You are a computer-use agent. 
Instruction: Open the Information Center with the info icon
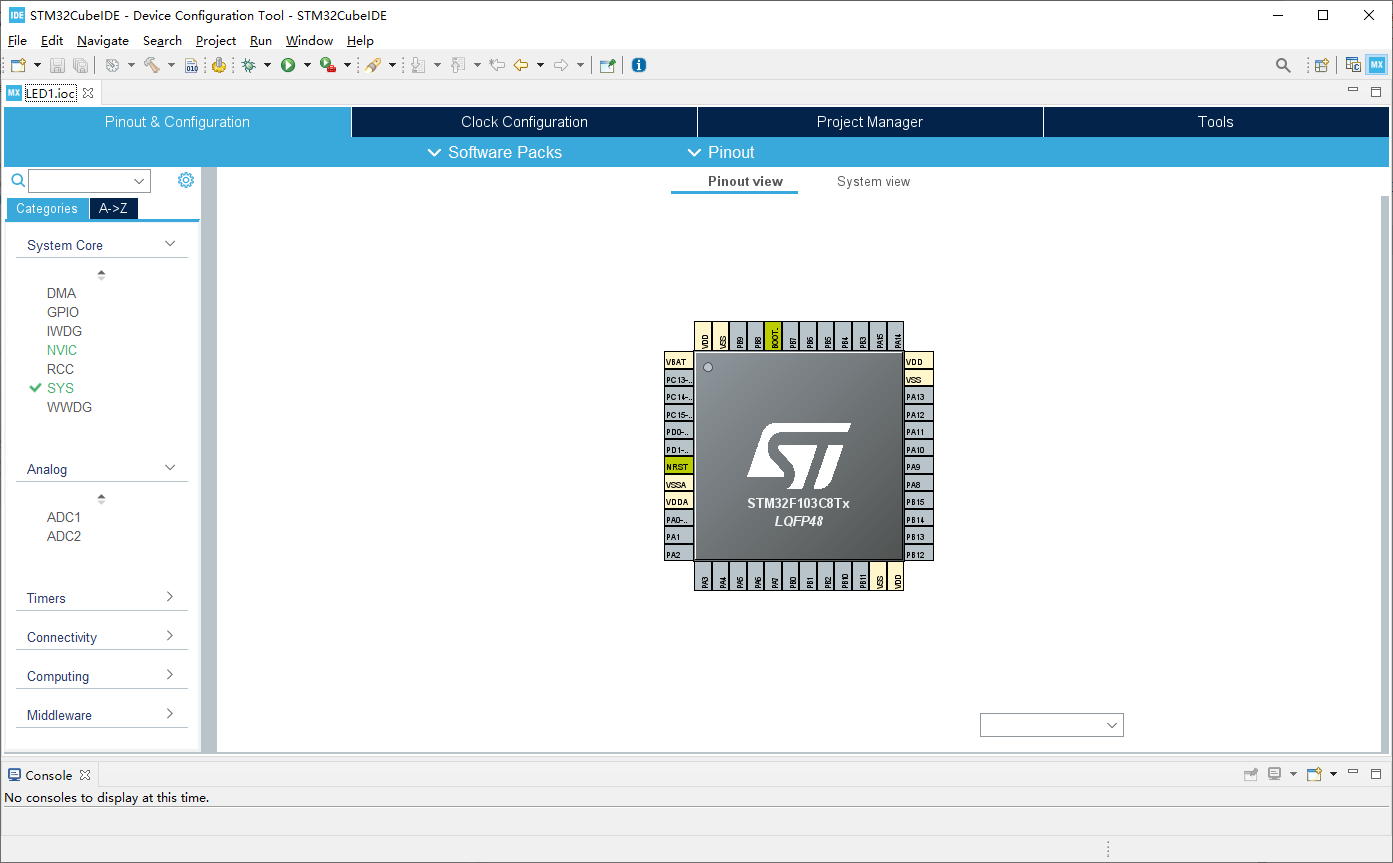(638, 65)
